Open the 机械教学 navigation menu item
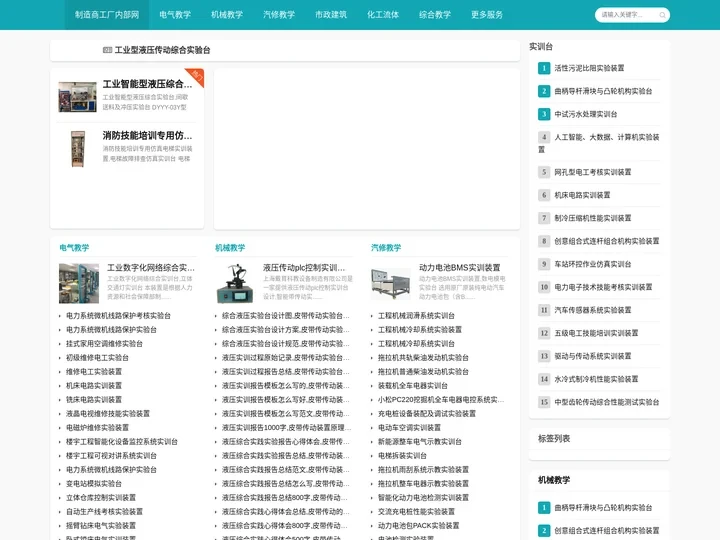 [x=227, y=15]
